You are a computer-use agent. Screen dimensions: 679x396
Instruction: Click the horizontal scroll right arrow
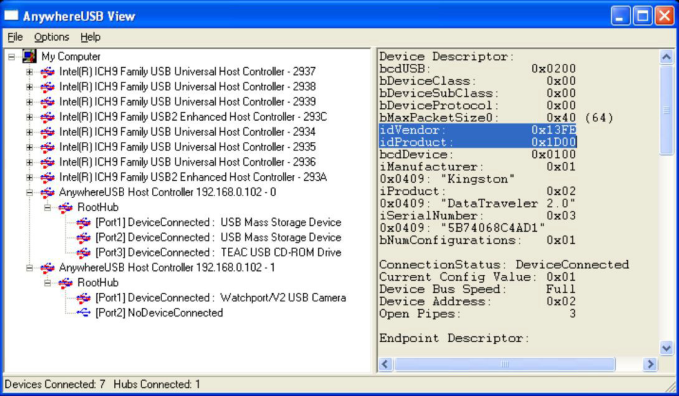point(650,364)
